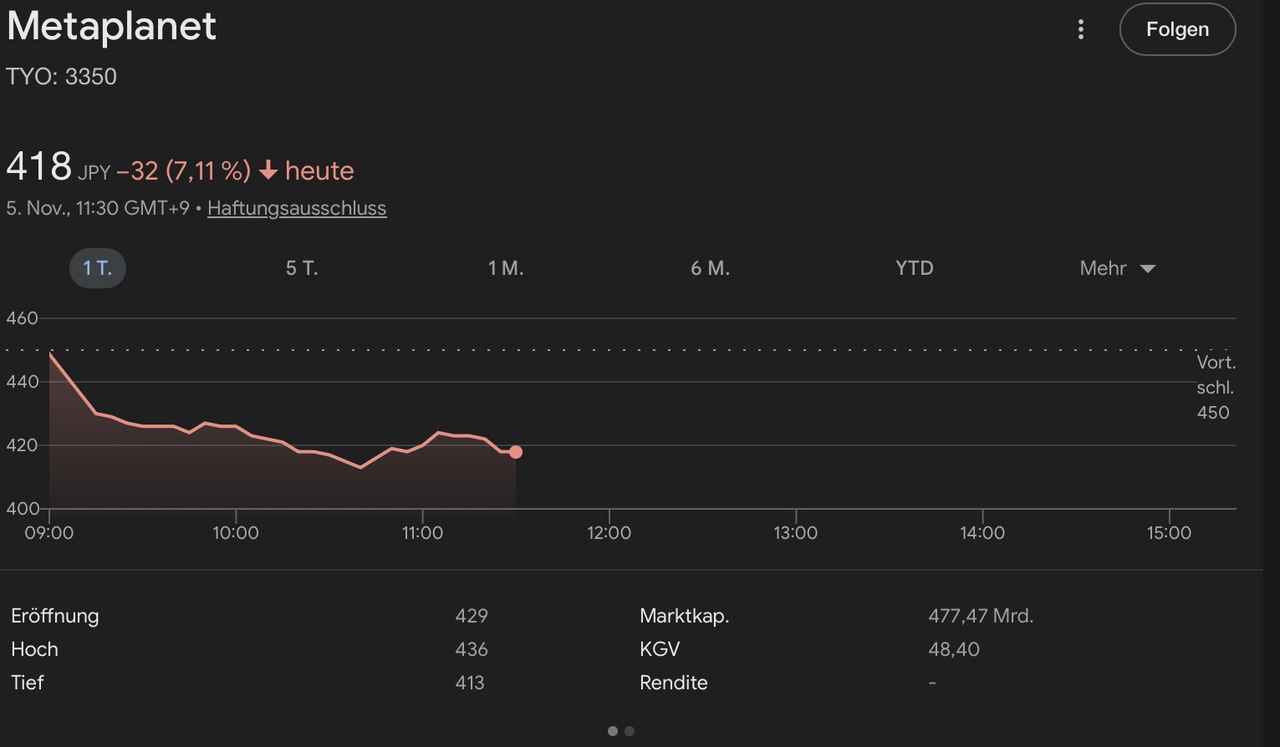Open the three-dot more options menu

pos(1080,29)
